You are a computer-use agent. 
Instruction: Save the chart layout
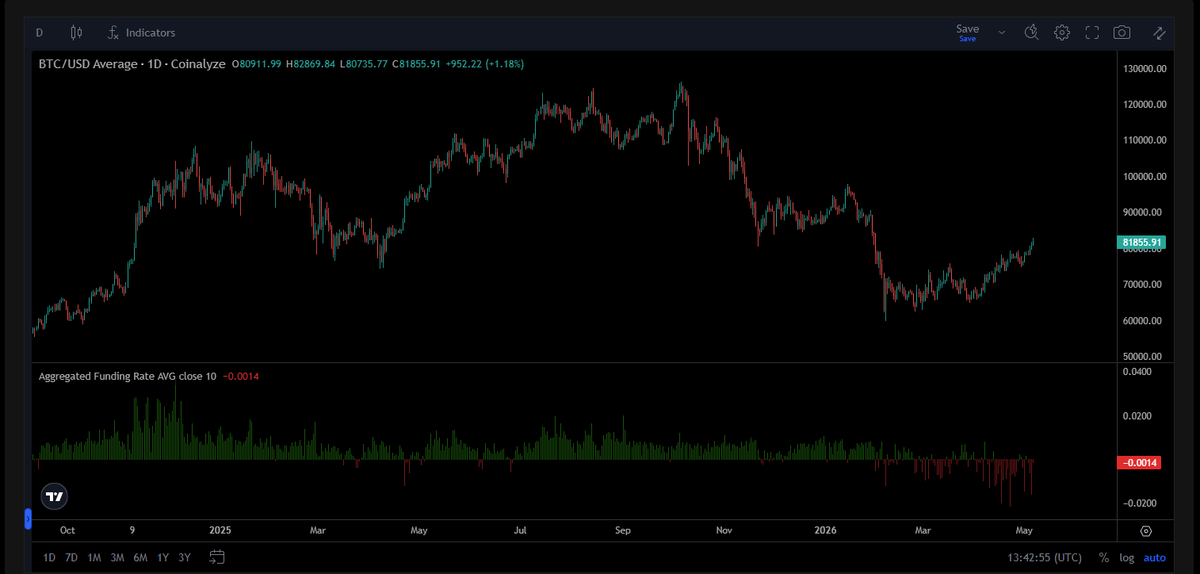[x=967, y=32]
